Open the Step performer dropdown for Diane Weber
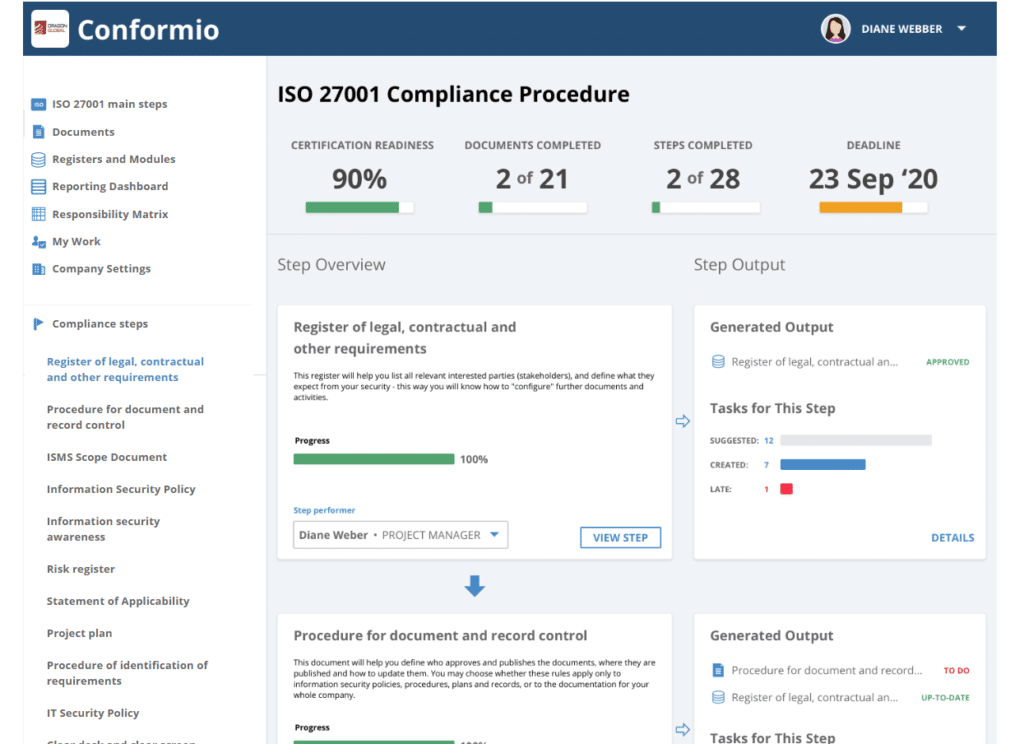Image resolution: width=1024 pixels, height=744 pixels. point(400,535)
